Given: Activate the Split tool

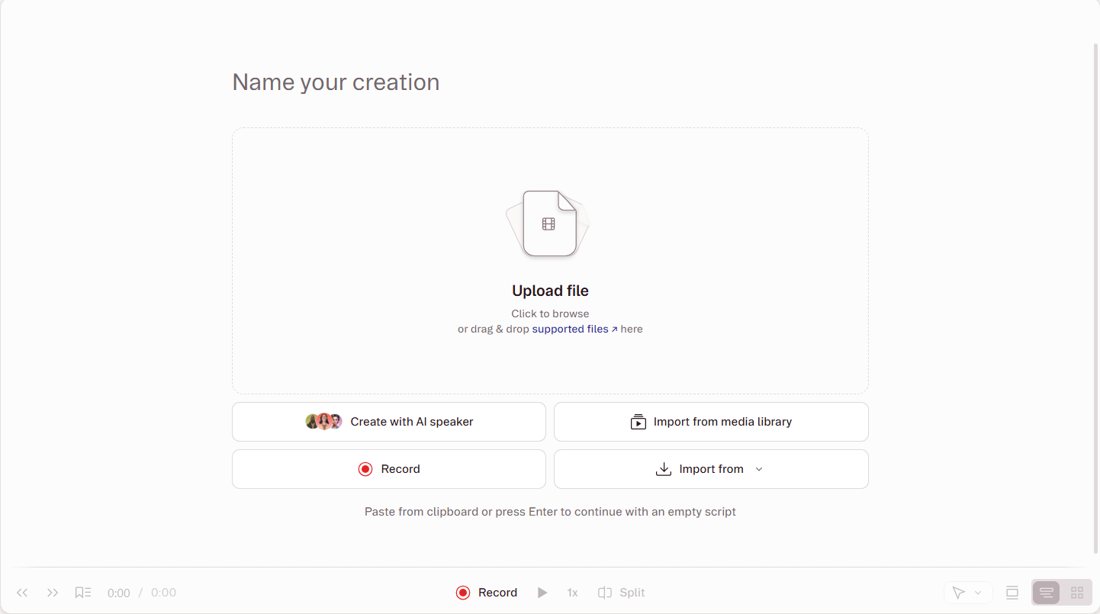Looking at the screenshot, I should pos(621,593).
